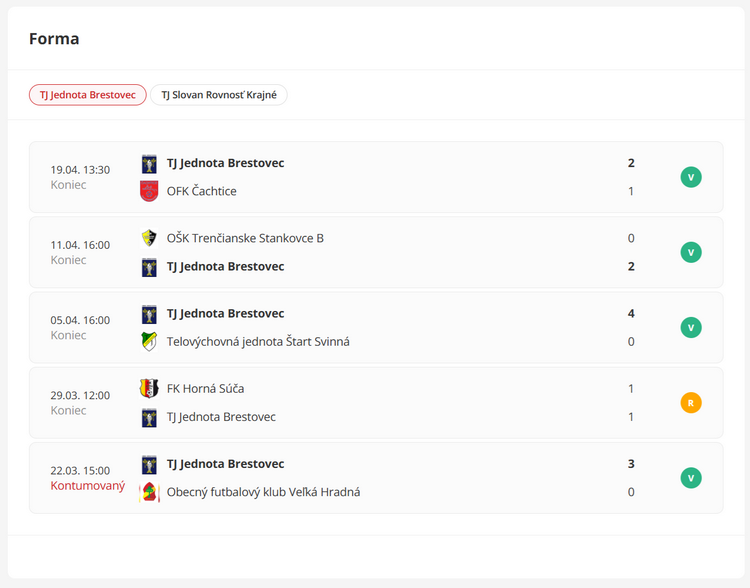Click the Forma section heading
Image resolution: width=750 pixels, height=588 pixels.
(54, 39)
